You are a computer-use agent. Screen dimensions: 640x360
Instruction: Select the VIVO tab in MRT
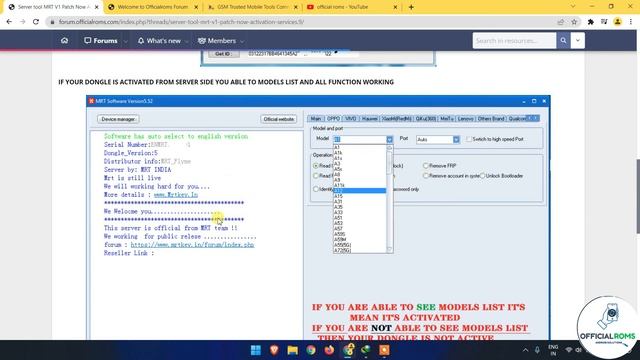(x=351, y=118)
